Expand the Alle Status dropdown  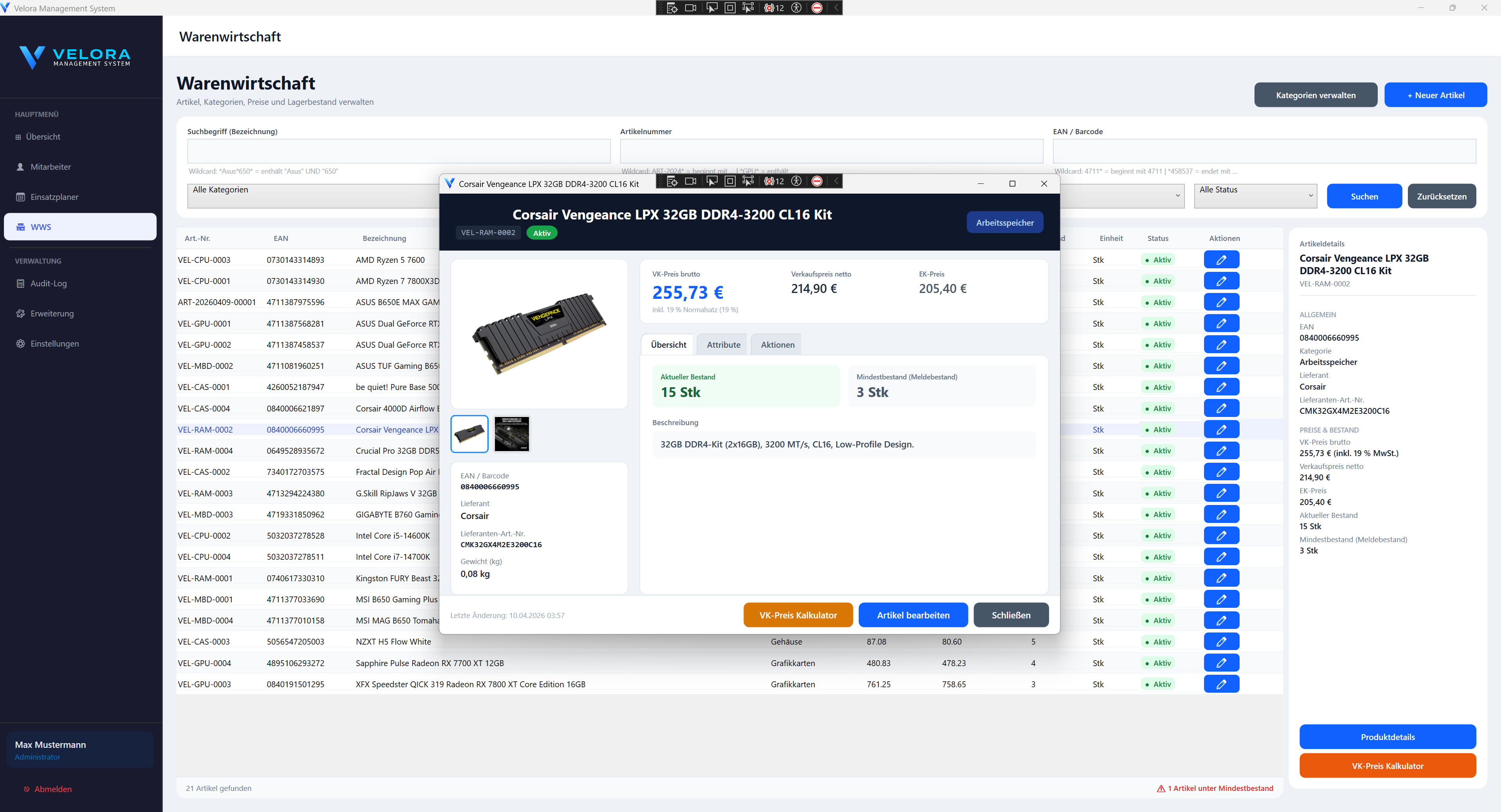(1255, 196)
